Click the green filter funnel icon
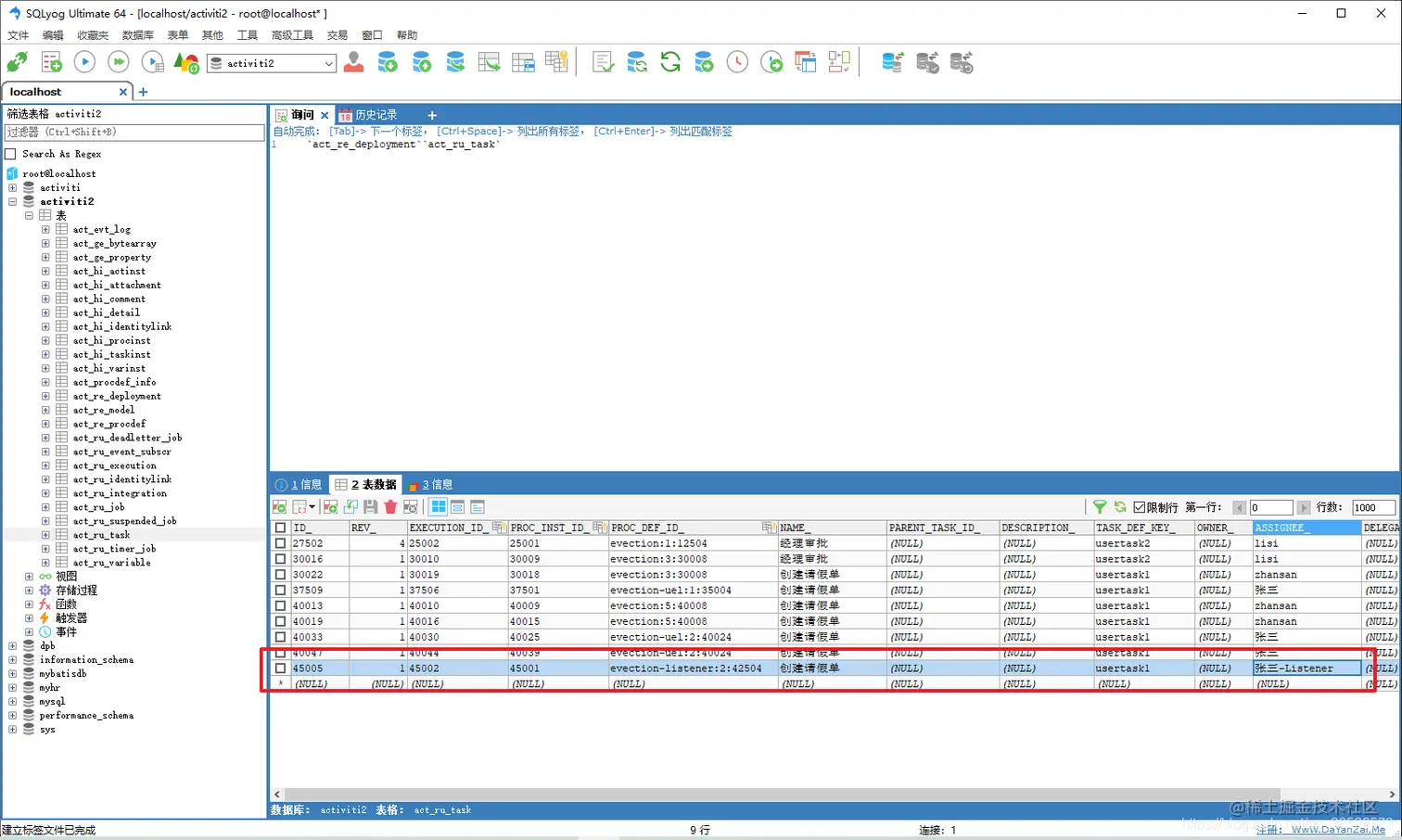Viewport: 1402px width, 840px height. pyautogui.click(x=1100, y=507)
